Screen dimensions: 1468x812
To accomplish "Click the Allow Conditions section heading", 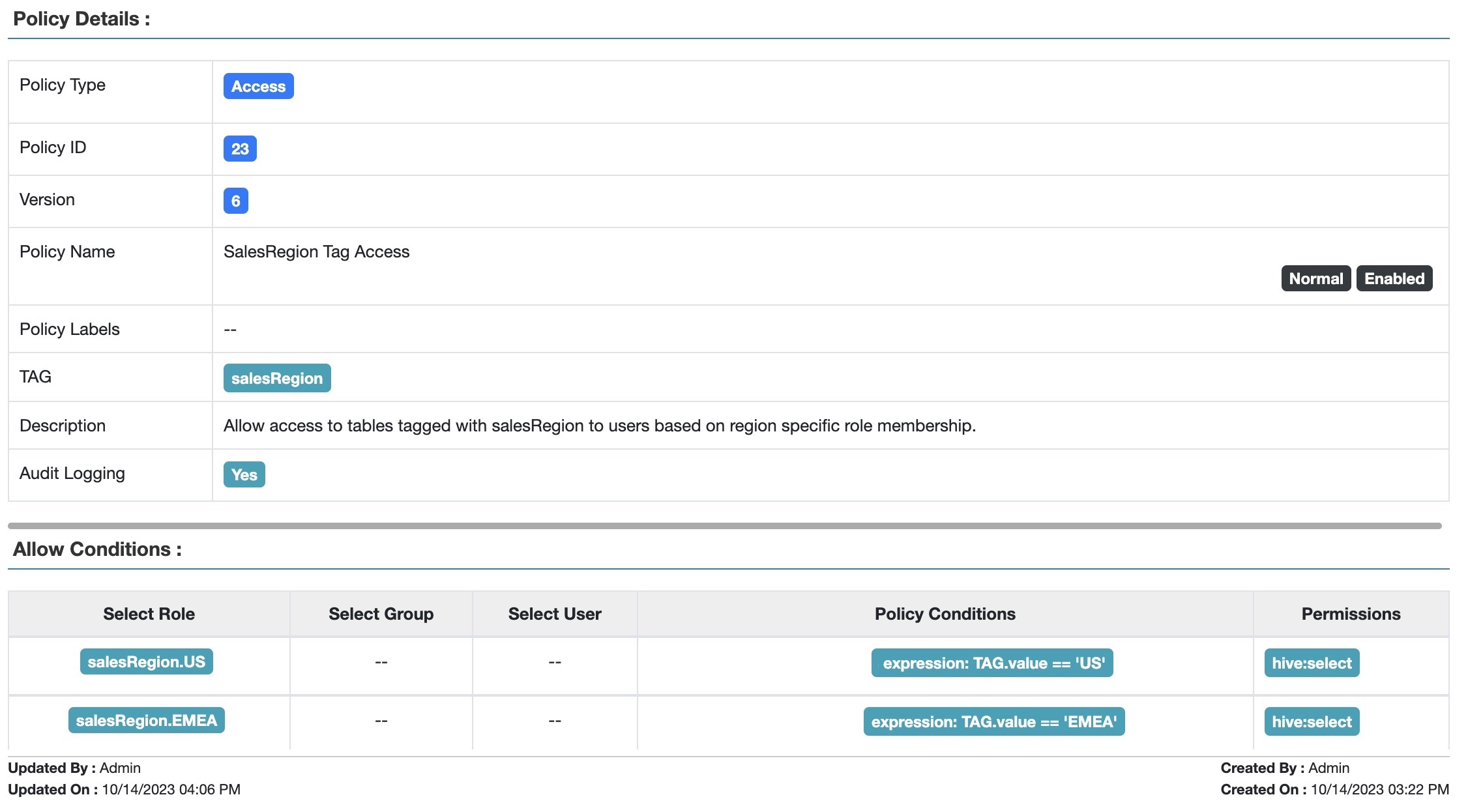I will [97, 549].
